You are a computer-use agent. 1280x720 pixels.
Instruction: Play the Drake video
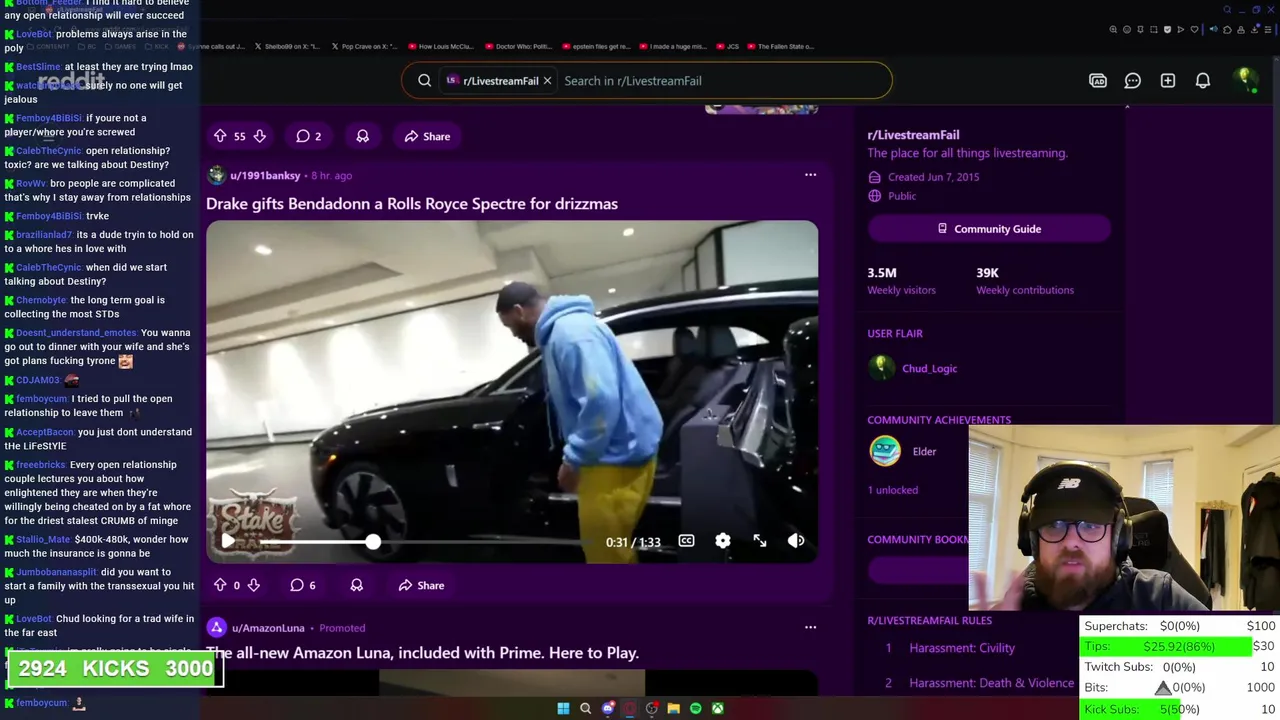tap(228, 541)
